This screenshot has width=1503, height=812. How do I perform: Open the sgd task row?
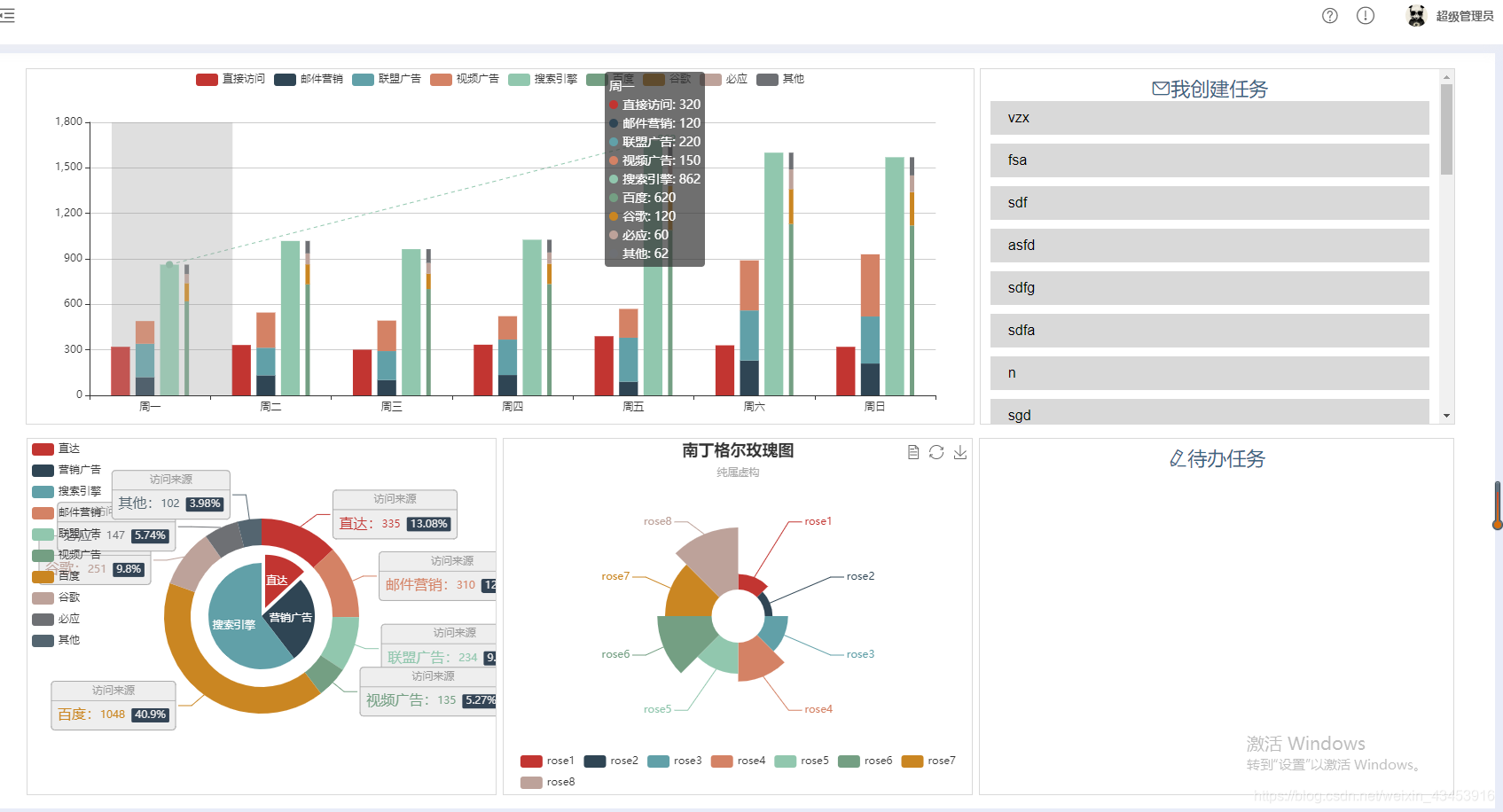1209,411
